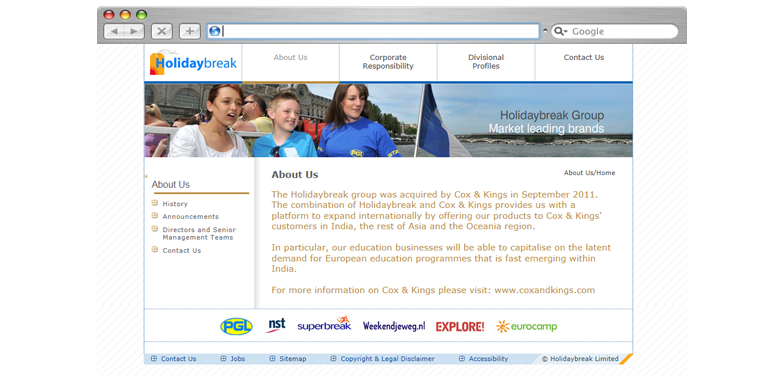Image resolution: width=780 pixels, height=380 pixels.
Task: Open Accessibility in the footer
Action: coord(488,359)
